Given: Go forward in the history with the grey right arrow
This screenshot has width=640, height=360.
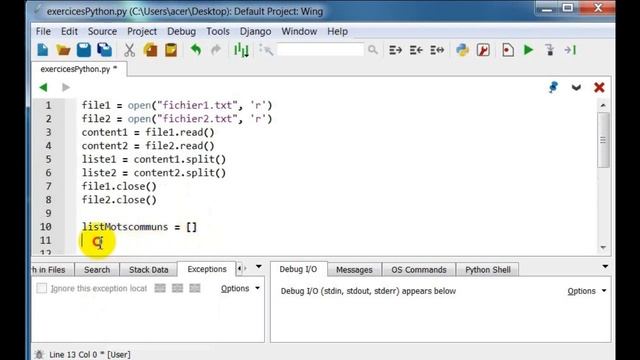Looking at the screenshot, I should point(66,87).
